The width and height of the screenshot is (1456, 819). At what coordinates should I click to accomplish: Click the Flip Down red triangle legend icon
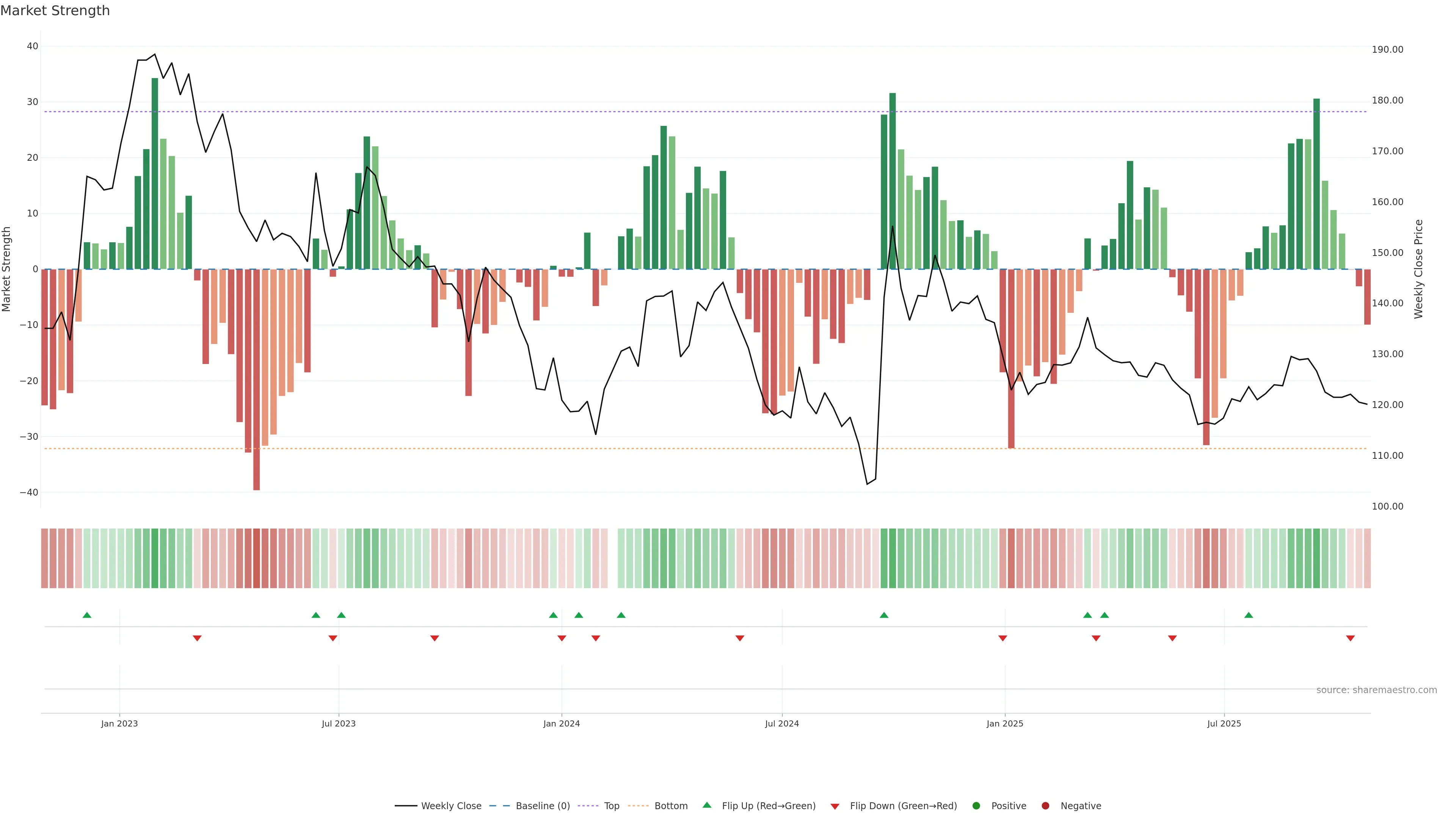coord(835,806)
